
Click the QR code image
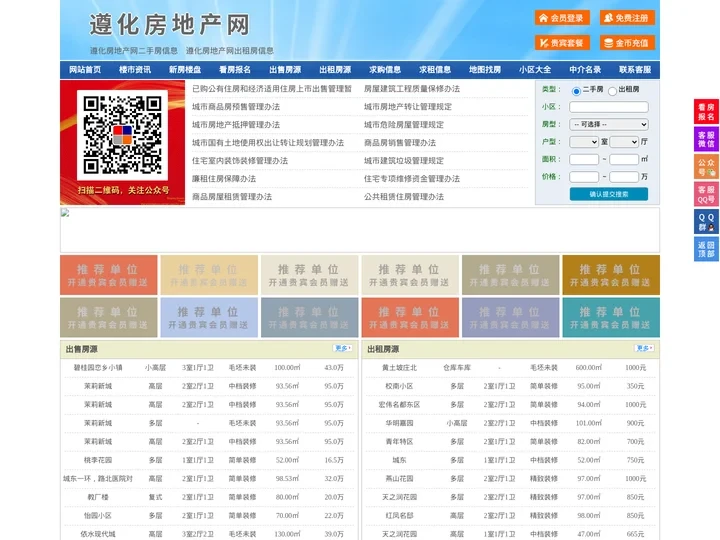122,135
